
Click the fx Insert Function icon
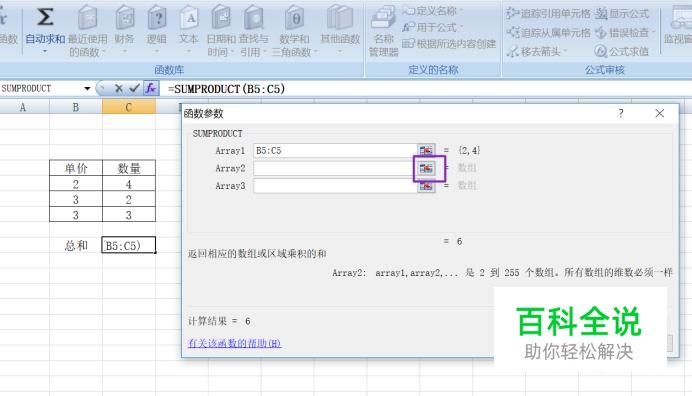point(150,88)
